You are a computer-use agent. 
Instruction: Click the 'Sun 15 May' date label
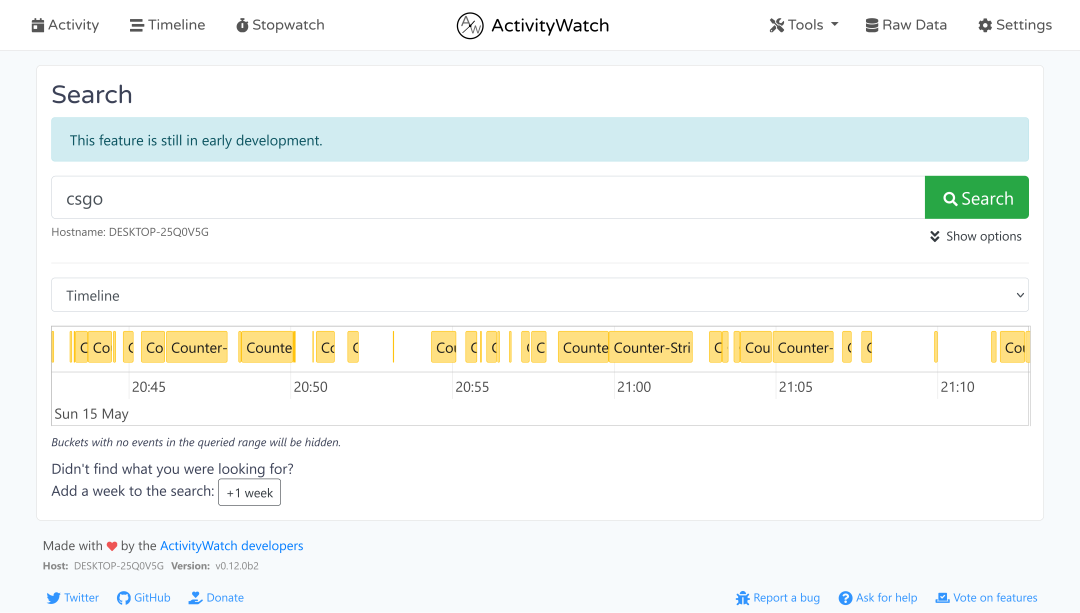click(91, 414)
